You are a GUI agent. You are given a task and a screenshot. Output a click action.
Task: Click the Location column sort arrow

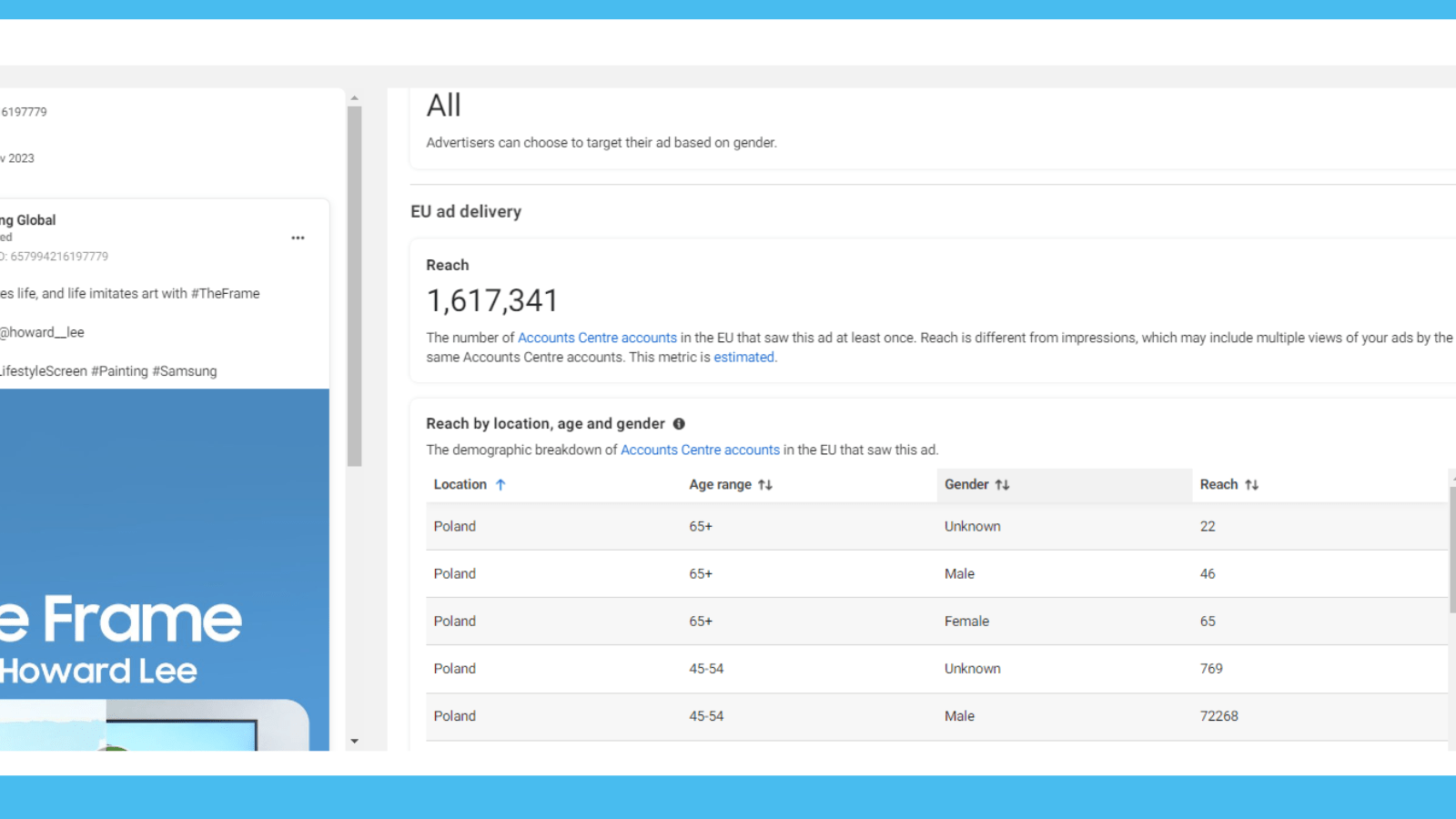click(x=500, y=484)
